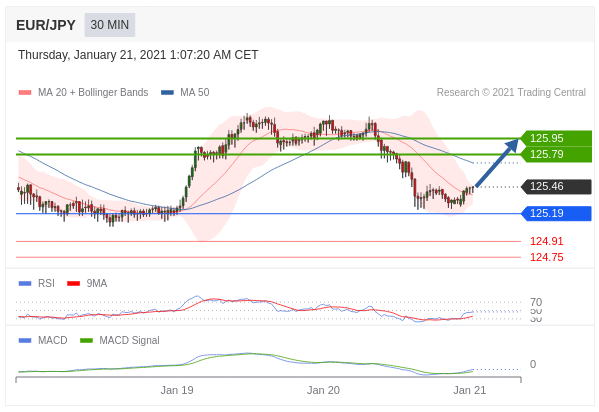Click the Jan 19 date axis label

[177, 390]
